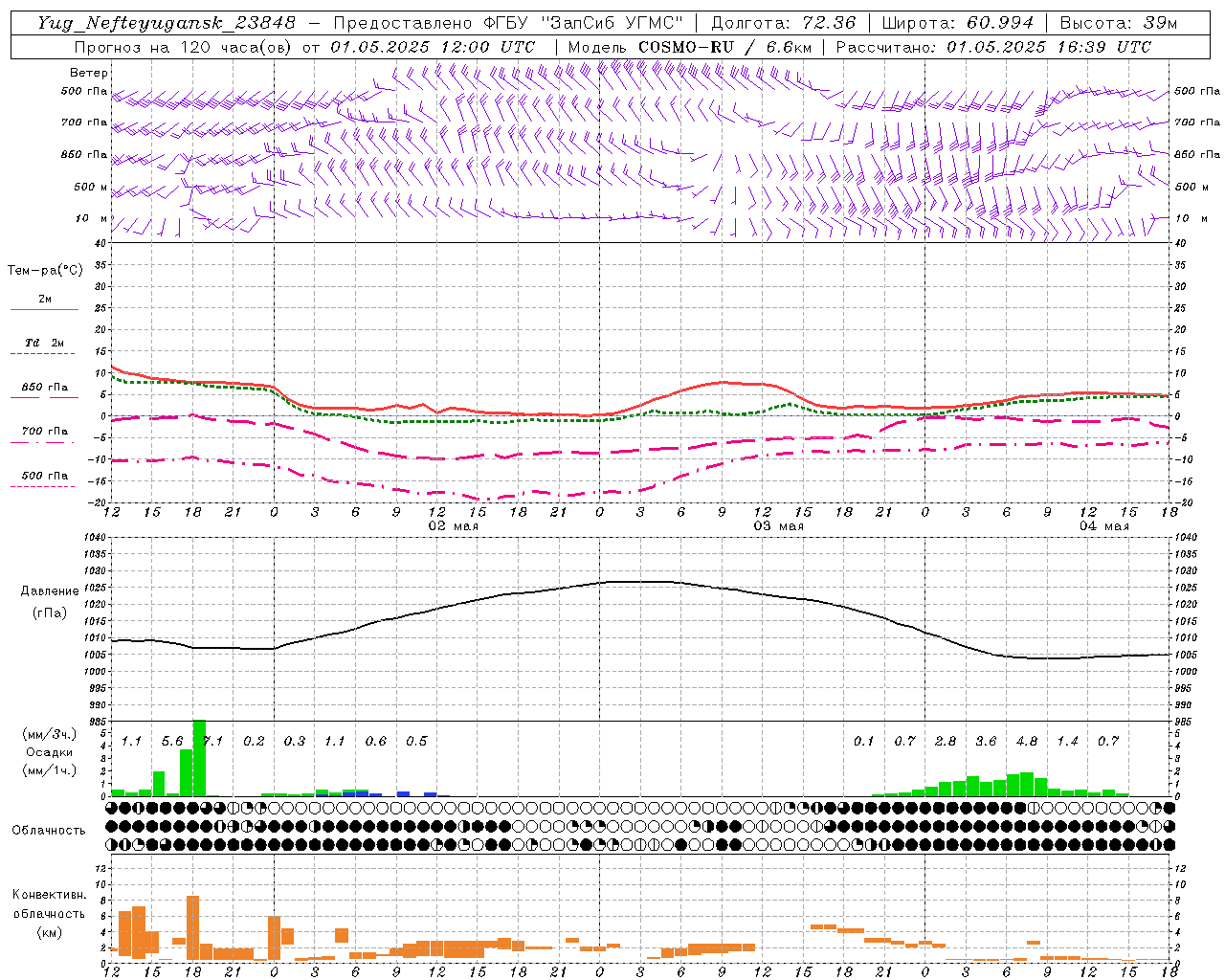
Task: Click the Рассчитано: 01.05.2025 16:39 UTC text
Action: point(993,47)
